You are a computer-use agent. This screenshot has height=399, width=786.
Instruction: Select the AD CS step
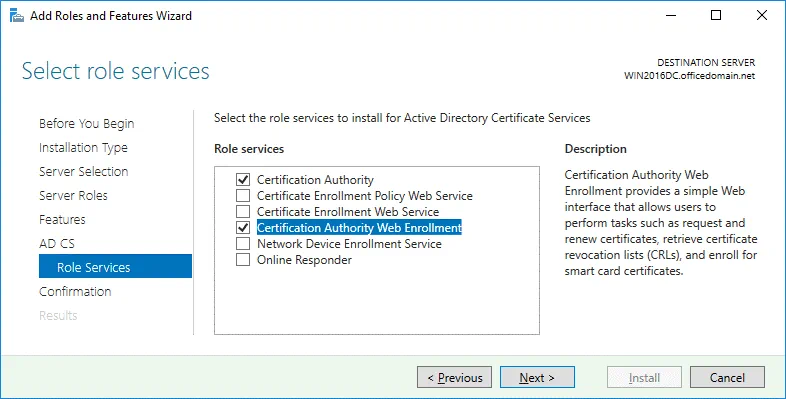pos(57,244)
